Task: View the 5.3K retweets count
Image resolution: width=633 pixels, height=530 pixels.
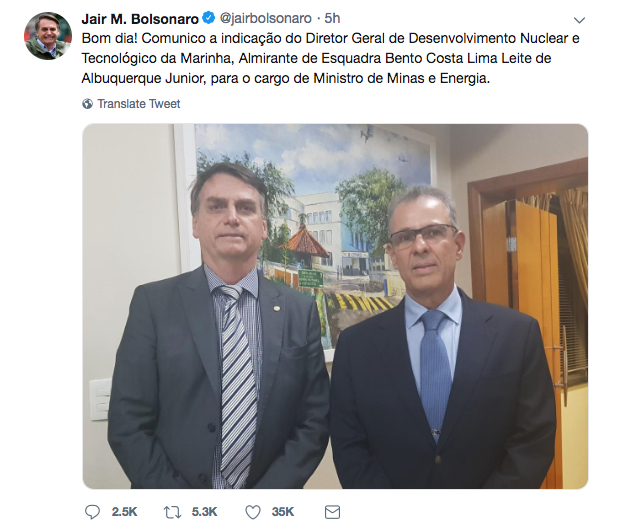Action: tap(204, 512)
